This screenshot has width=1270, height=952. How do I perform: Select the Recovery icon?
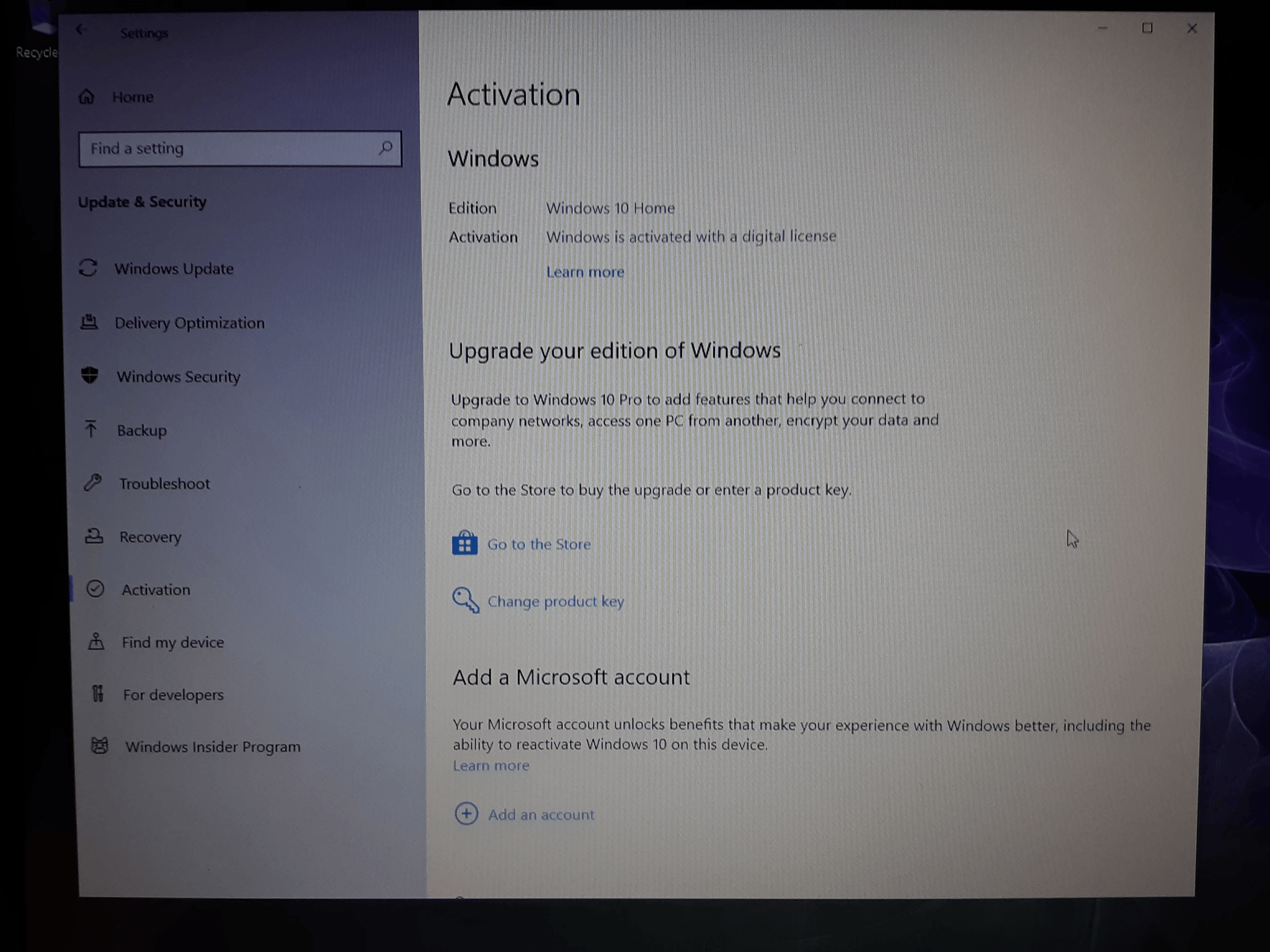pyautogui.click(x=94, y=535)
